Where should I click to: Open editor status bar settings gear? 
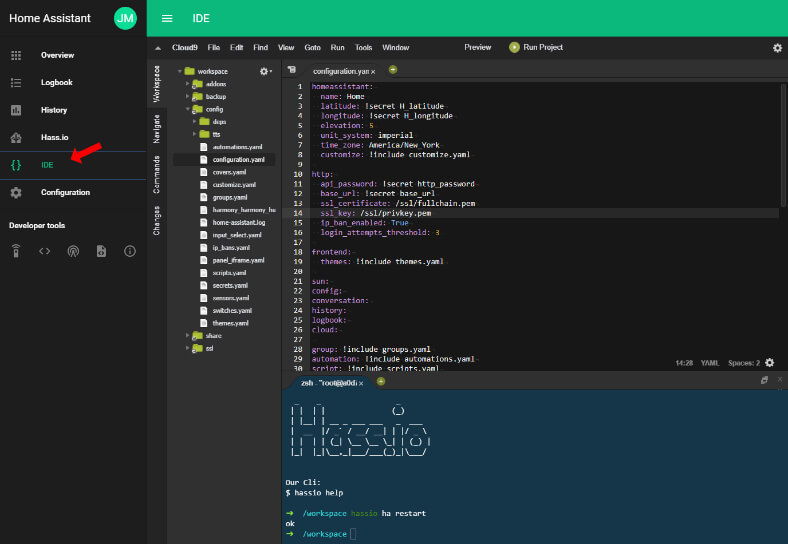click(769, 362)
